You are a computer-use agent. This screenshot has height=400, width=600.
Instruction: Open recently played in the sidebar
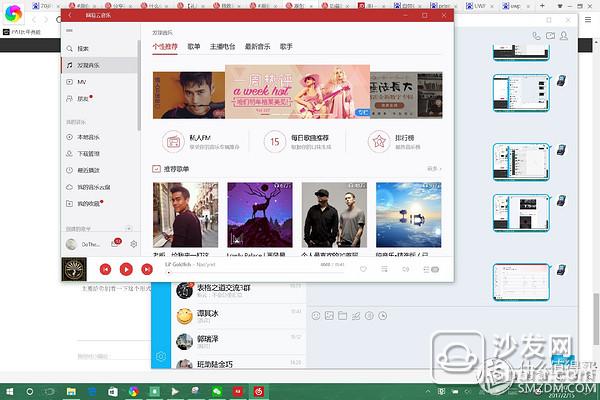99,170
